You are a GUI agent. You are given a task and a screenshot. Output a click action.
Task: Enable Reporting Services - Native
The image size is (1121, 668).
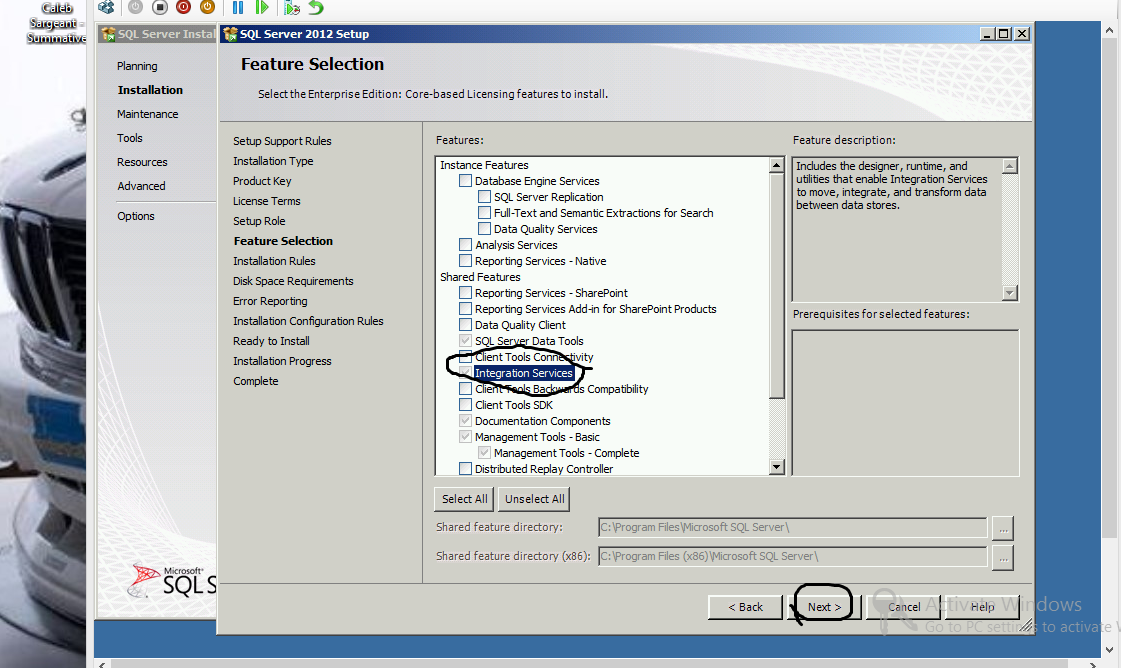[465, 261]
